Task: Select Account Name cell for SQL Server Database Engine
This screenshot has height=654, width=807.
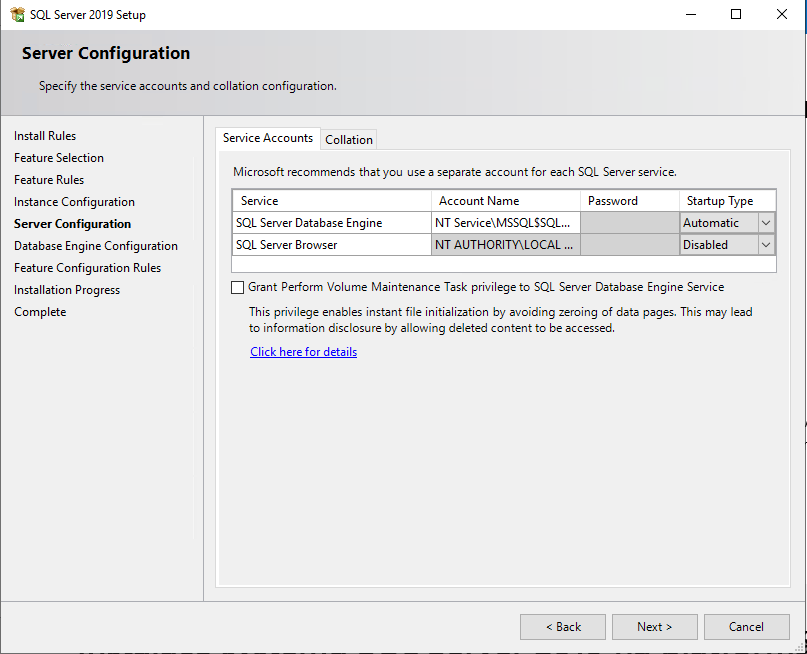Action: tap(505, 223)
